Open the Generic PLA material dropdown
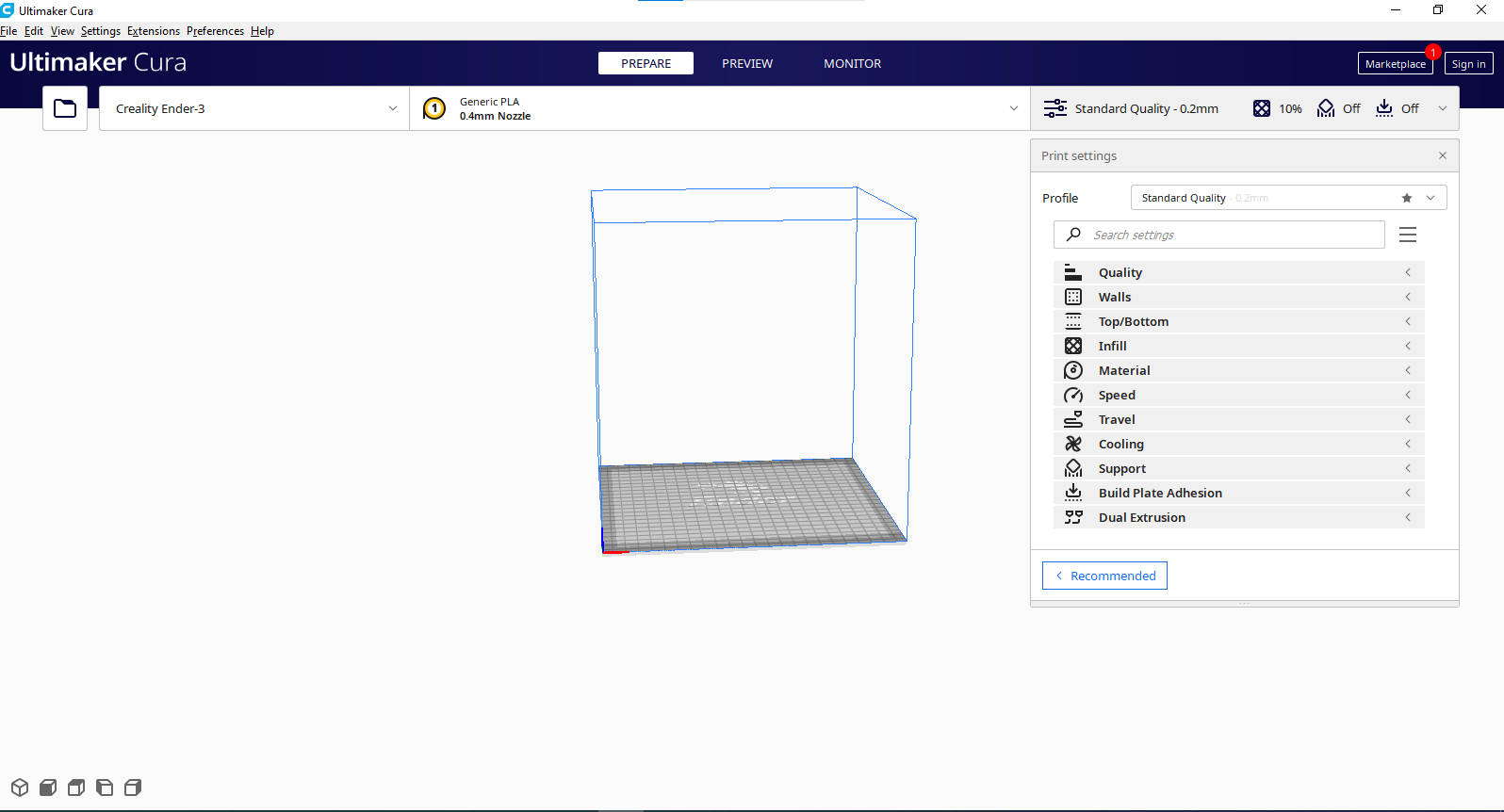This screenshot has height=812, width=1504. 720,108
